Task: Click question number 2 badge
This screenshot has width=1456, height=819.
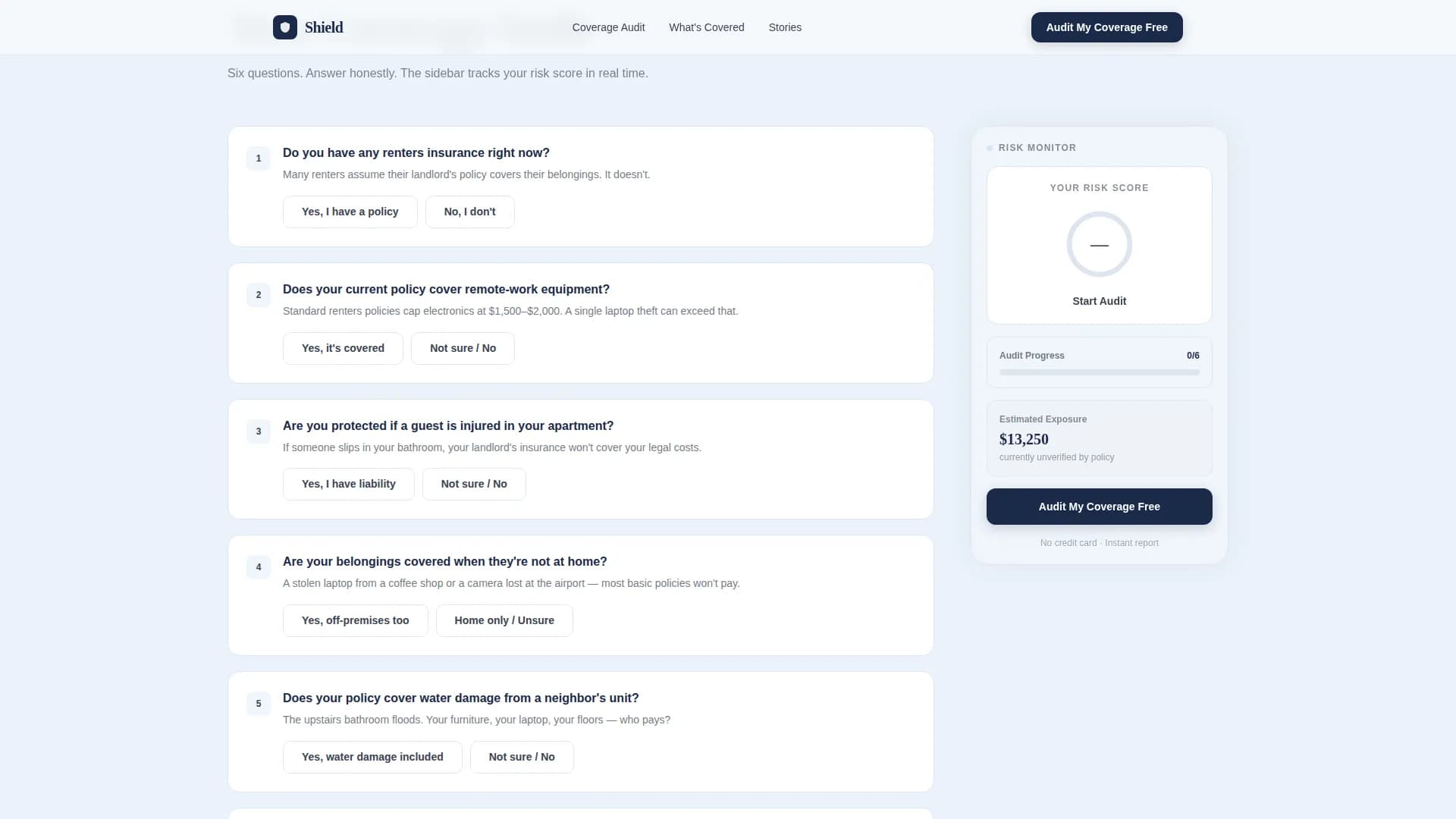Action: point(259,295)
